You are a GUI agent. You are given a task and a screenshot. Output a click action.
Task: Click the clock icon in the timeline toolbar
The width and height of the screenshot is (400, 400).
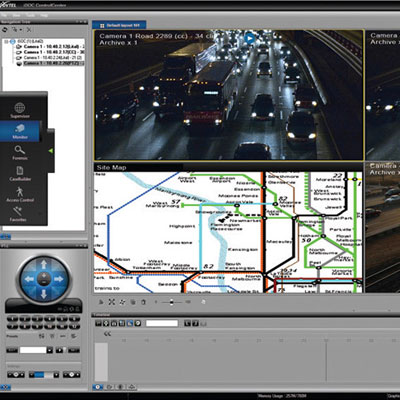[x=138, y=323]
